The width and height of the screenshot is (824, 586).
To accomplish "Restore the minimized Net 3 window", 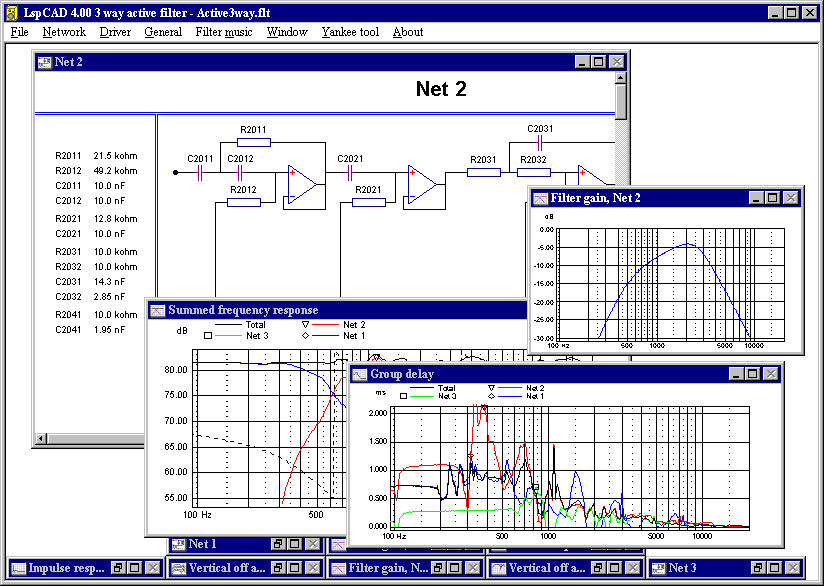I will tap(760, 568).
